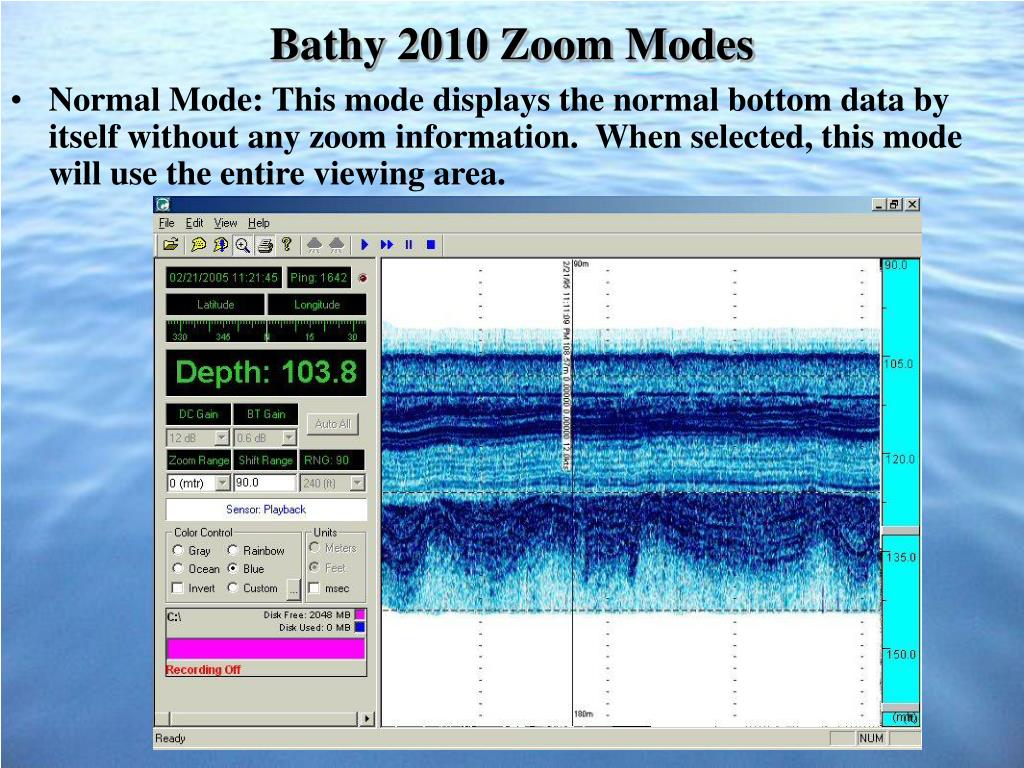Click the magenta disk usage bar

click(x=266, y=648)
